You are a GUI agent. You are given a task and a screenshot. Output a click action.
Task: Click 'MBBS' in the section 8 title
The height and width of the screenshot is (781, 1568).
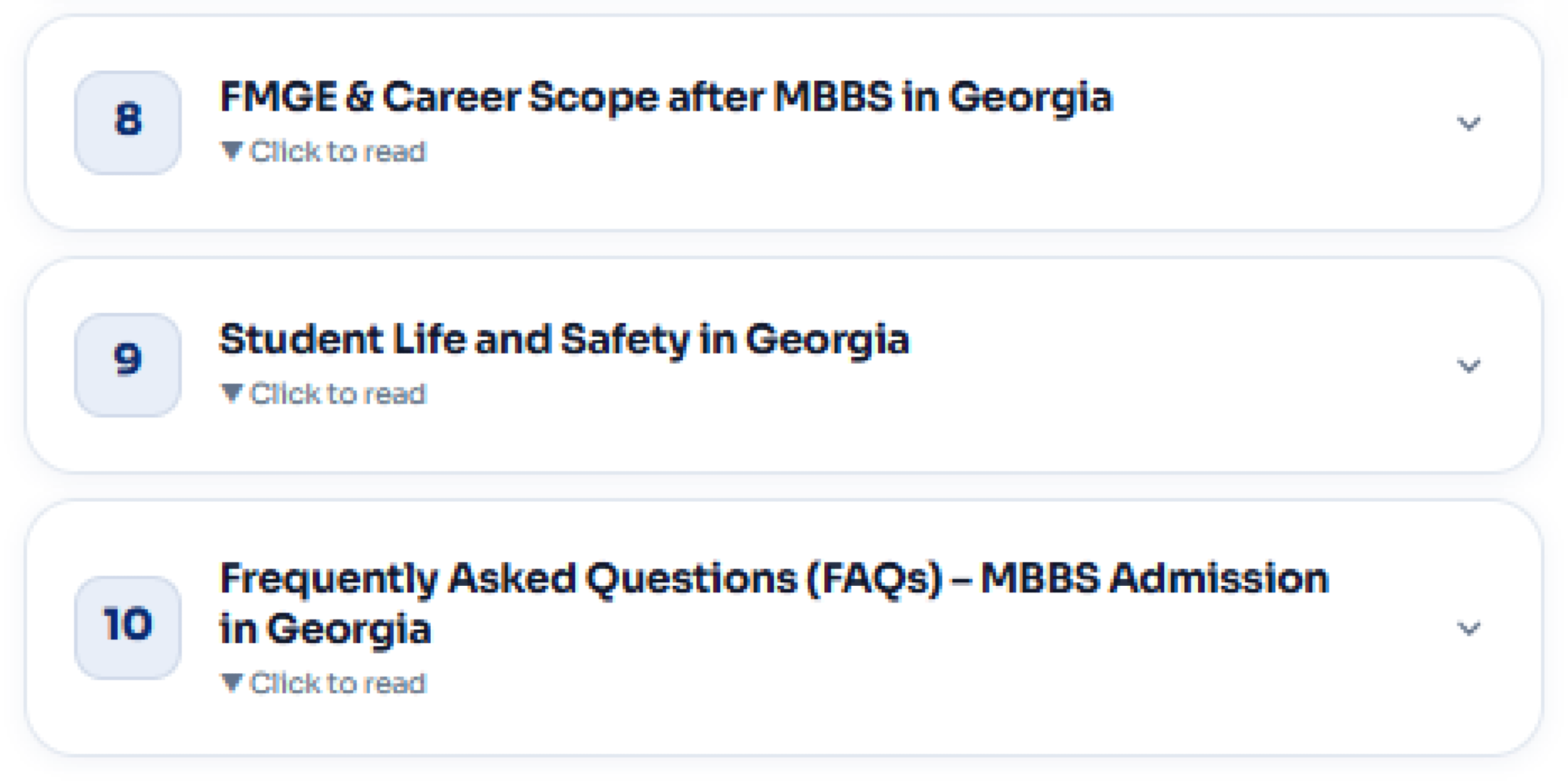coord(833,97)
